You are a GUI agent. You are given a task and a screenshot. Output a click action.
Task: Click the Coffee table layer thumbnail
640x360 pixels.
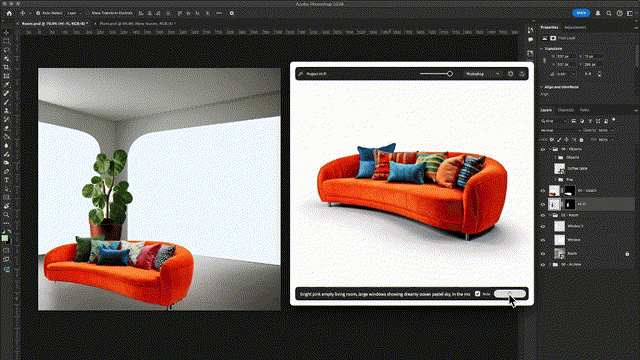coord(559,168)
